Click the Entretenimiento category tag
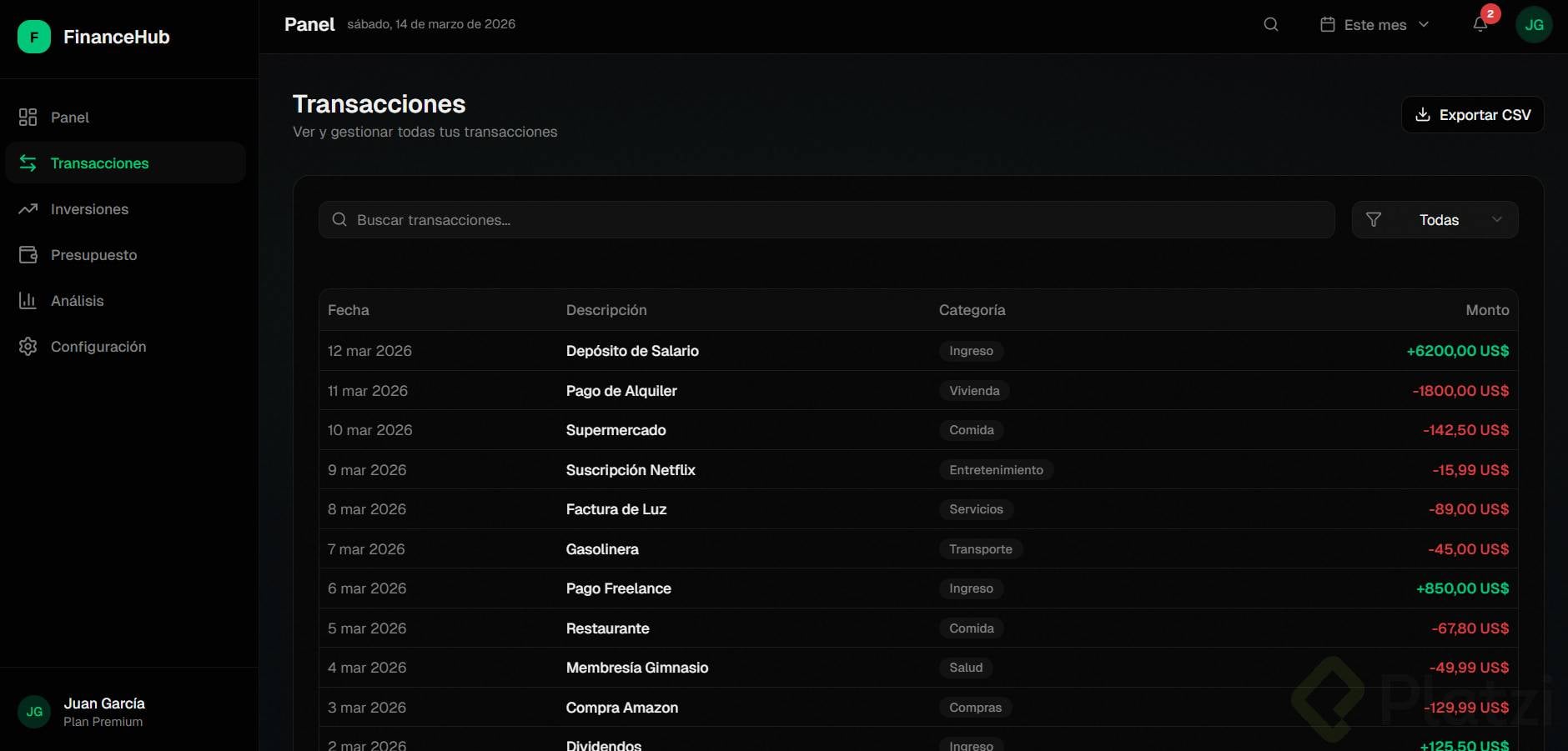1568x751 pixels. (x=997, y=470)
